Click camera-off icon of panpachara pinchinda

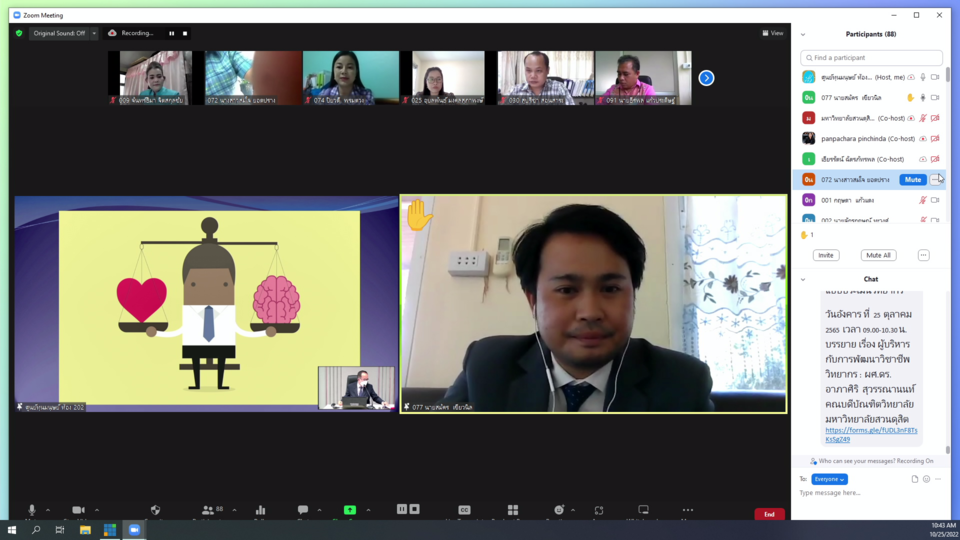[935, 138]
